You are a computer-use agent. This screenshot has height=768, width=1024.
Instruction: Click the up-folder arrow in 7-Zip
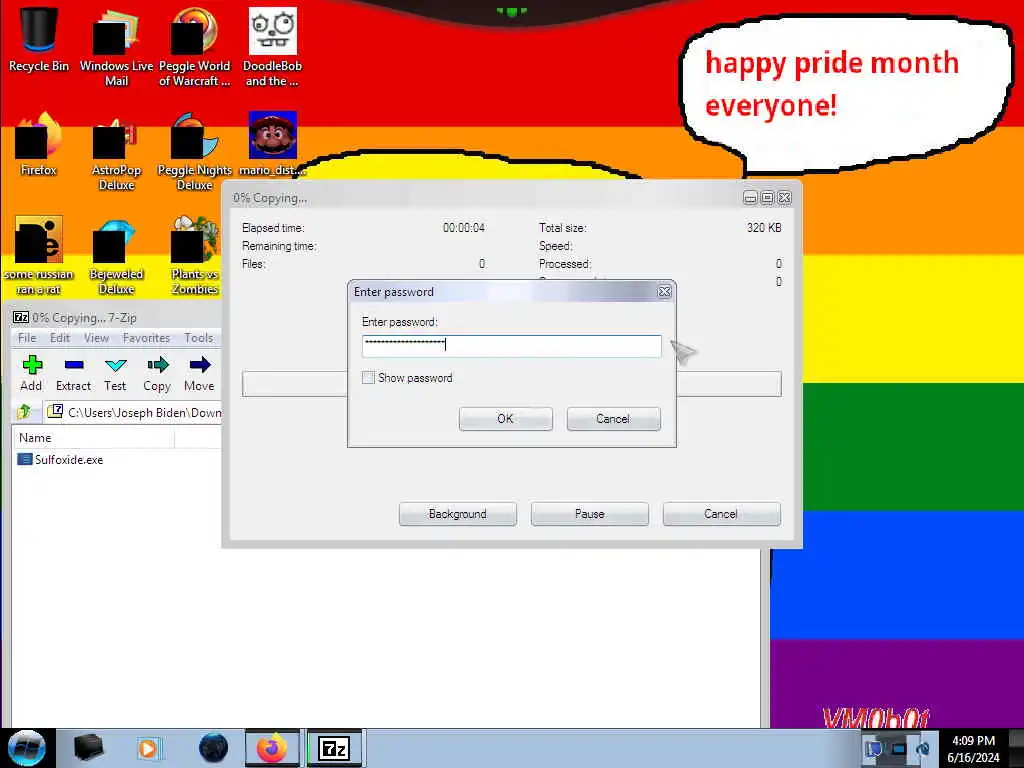coord(24,411)
